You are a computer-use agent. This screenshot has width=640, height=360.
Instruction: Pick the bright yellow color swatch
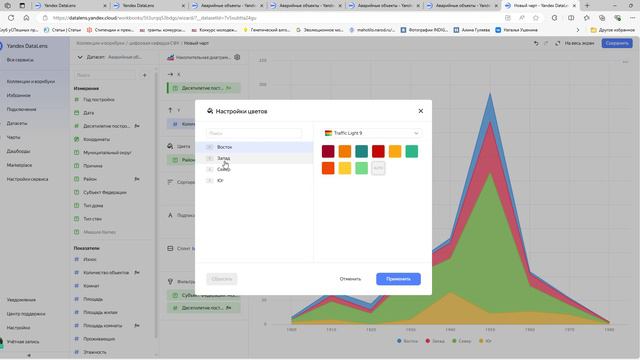coord(344,168)
